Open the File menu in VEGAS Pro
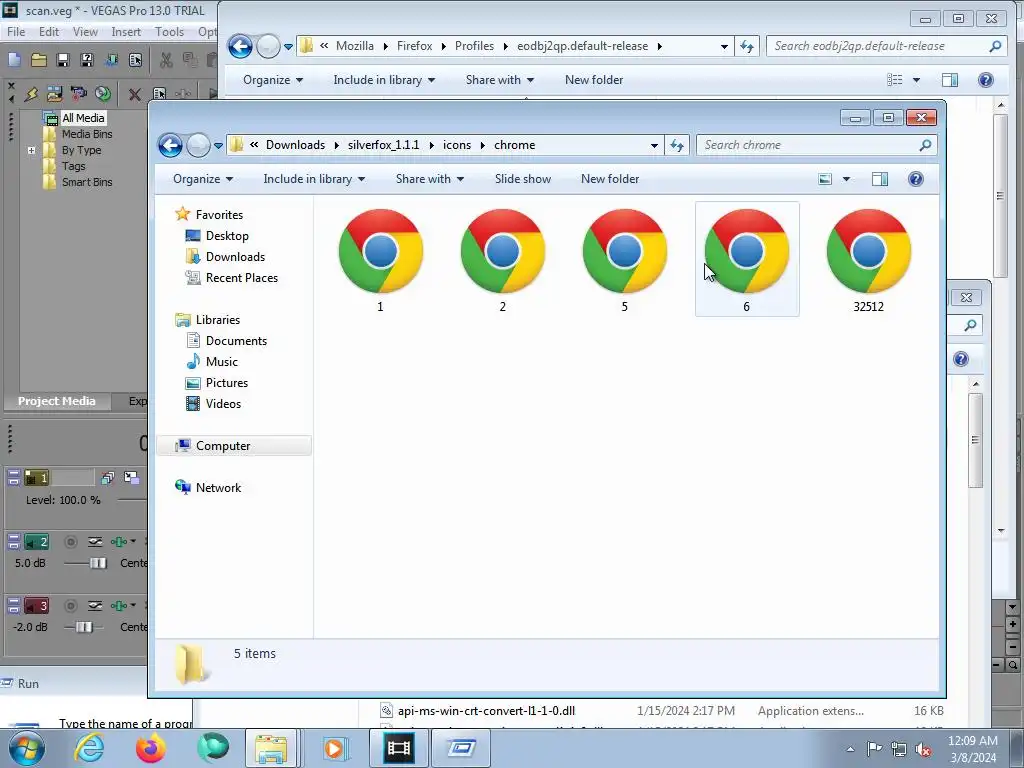Image resolution: width=1024 pixels, height=768 pixels. click(x=16, y=31)
